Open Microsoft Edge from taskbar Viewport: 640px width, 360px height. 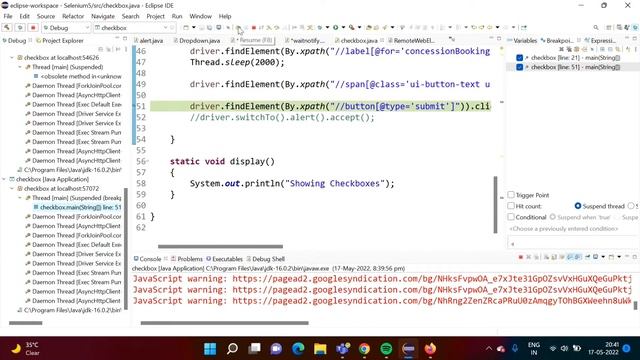coord(298,349)
